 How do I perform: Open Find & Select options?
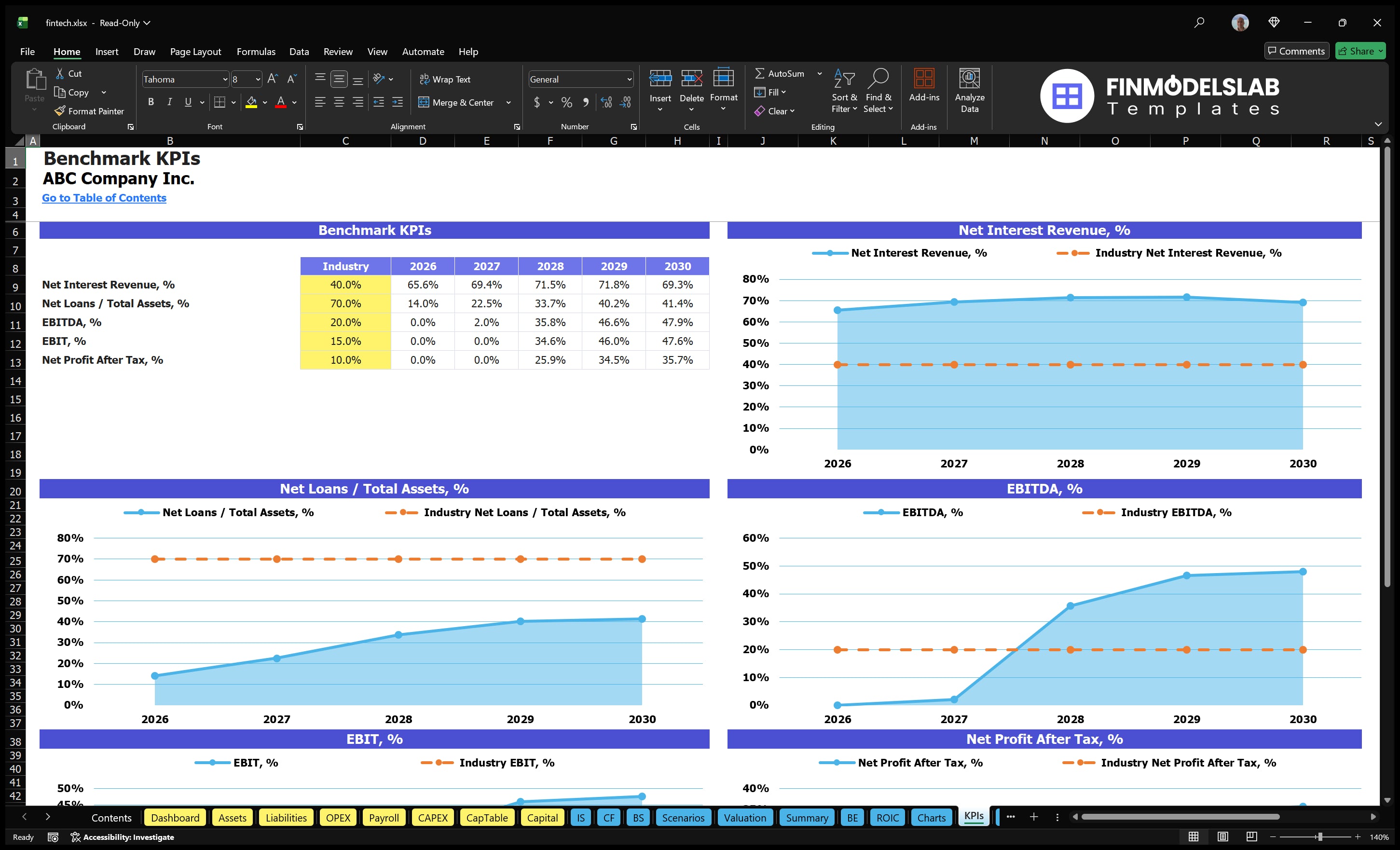[x=878, y=91]
